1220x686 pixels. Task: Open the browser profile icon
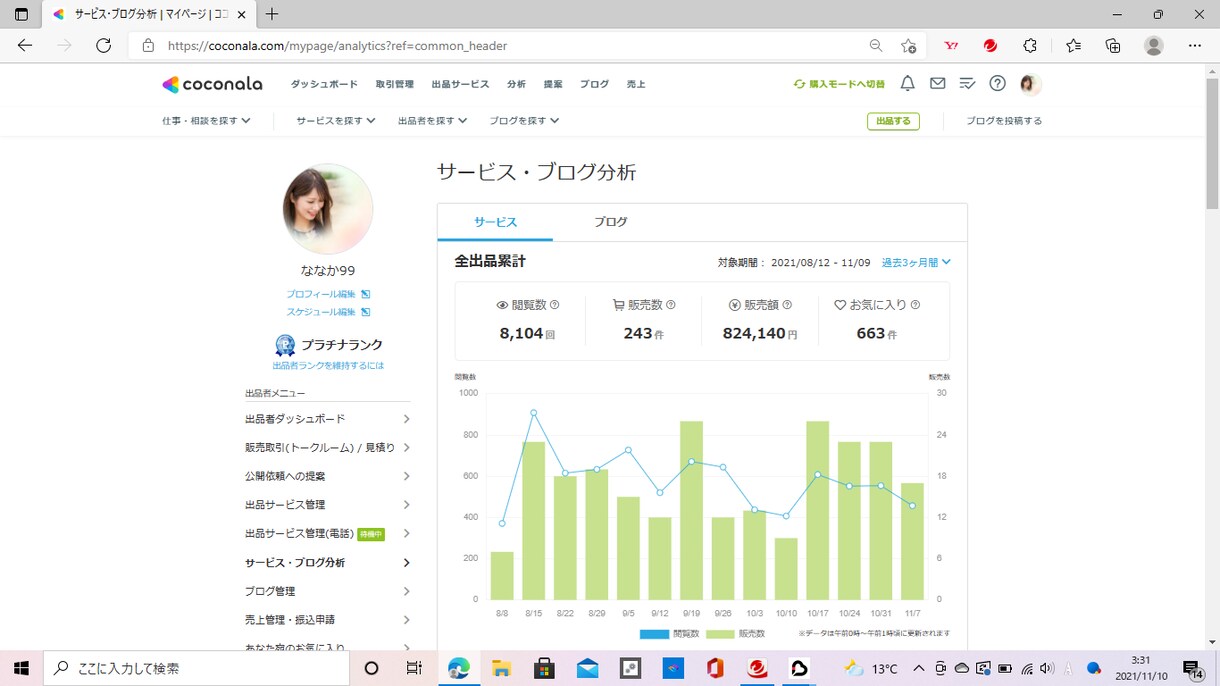coord(1154,45)
